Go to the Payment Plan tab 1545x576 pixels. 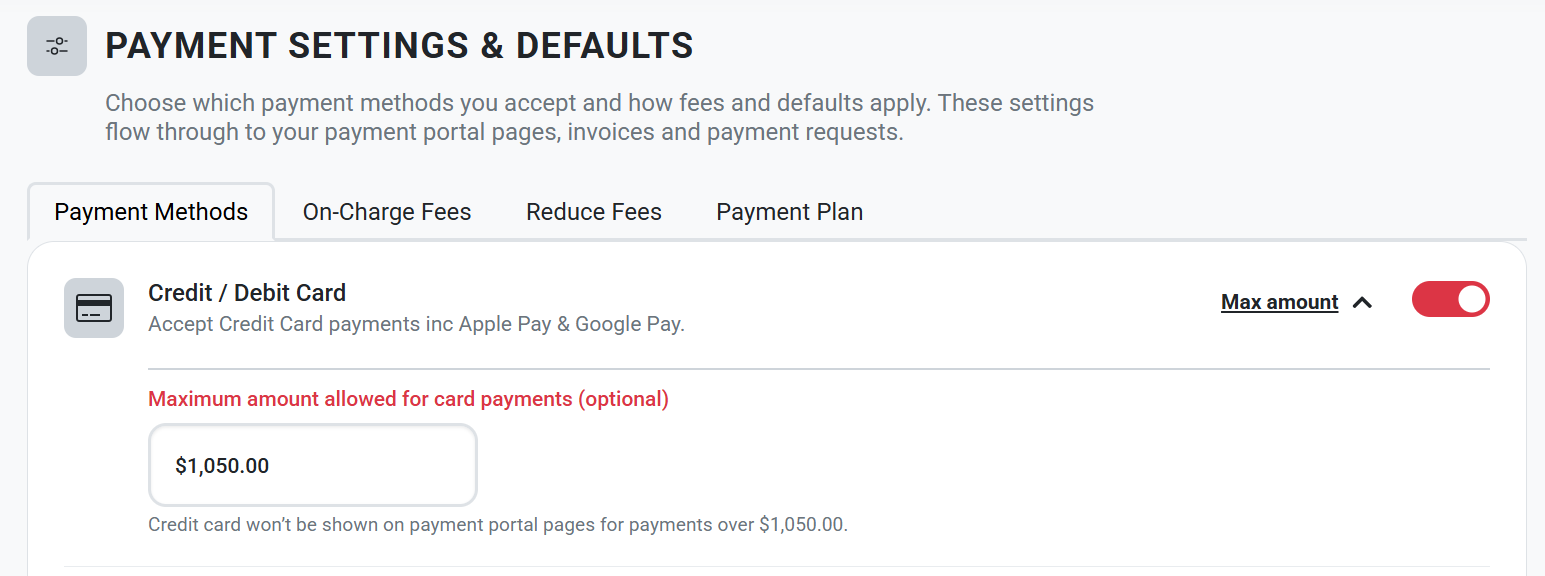789,212
